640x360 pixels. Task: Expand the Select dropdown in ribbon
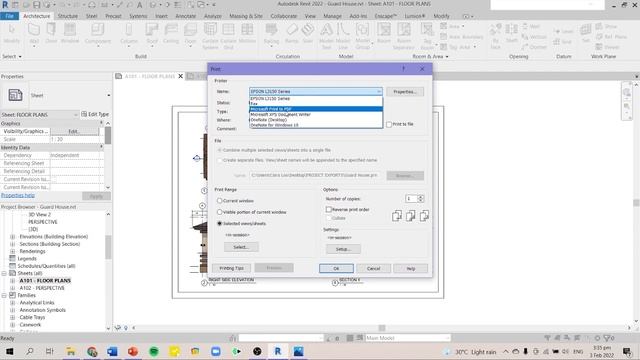(x=11, y=56)
